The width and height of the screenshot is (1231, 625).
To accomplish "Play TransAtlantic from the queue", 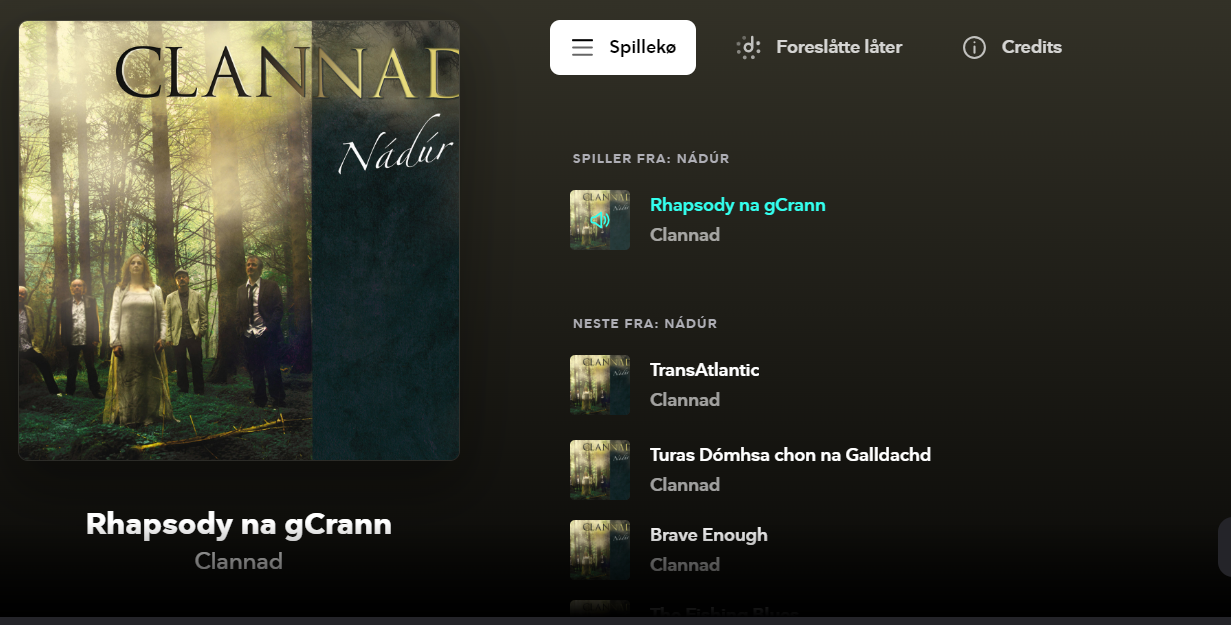I will pos(705,370).
